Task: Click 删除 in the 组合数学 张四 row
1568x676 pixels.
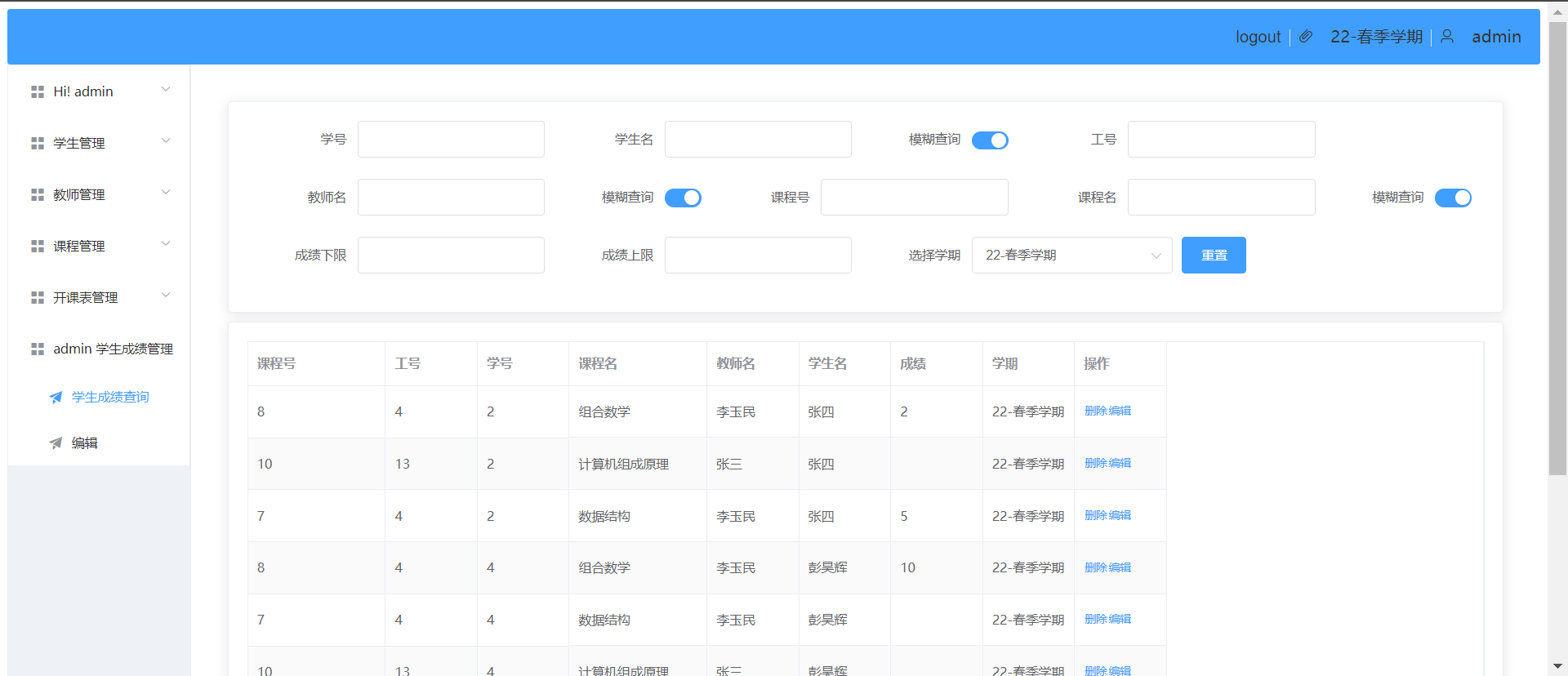Action: (1095, 411)
